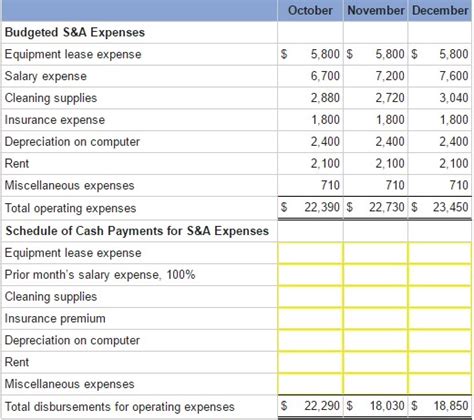Viewport: 474px width, 420px height.
Task: Click November total disbursements value 18,030
Action: [x=387, y=406]
